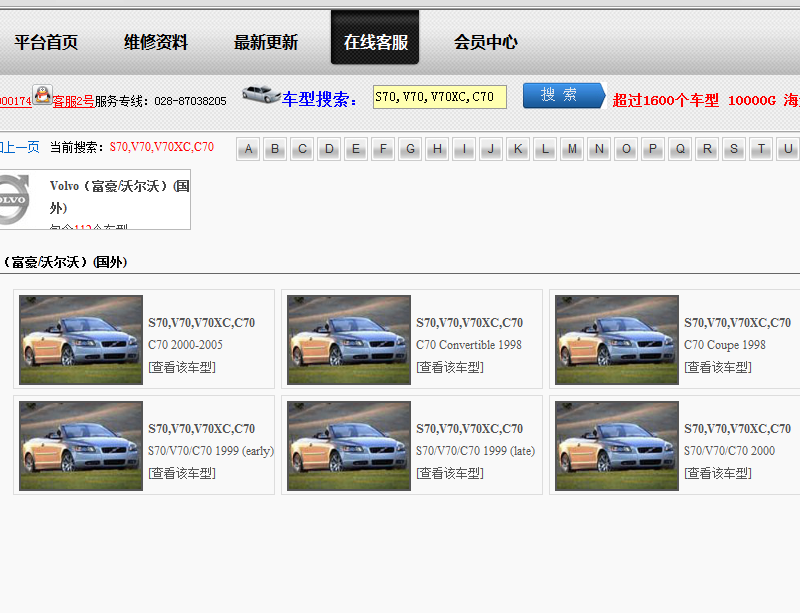Open the 平台首页 tab
The width and height of the screenshot is (800, 613).
point(46,42)
